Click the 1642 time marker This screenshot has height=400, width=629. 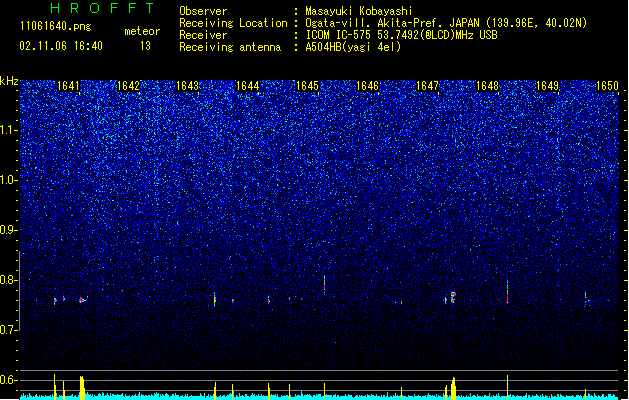click(128, 86)
